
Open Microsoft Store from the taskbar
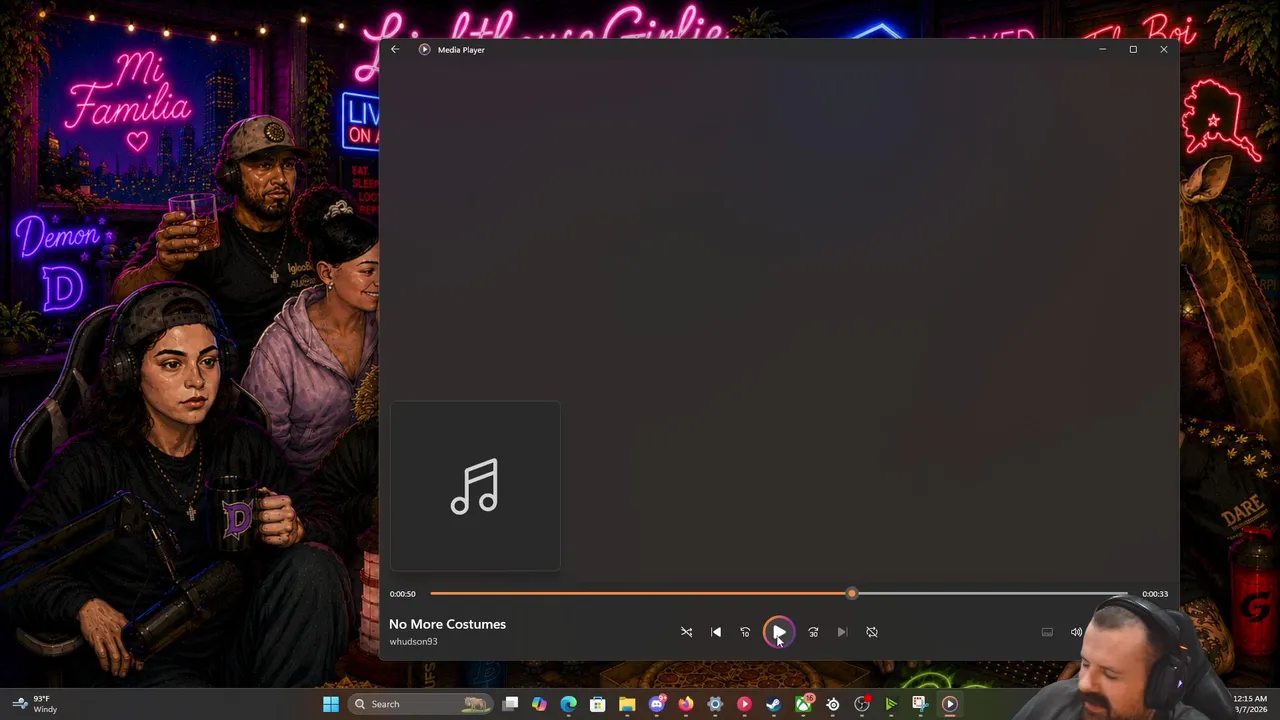click(x=598, y=704)
